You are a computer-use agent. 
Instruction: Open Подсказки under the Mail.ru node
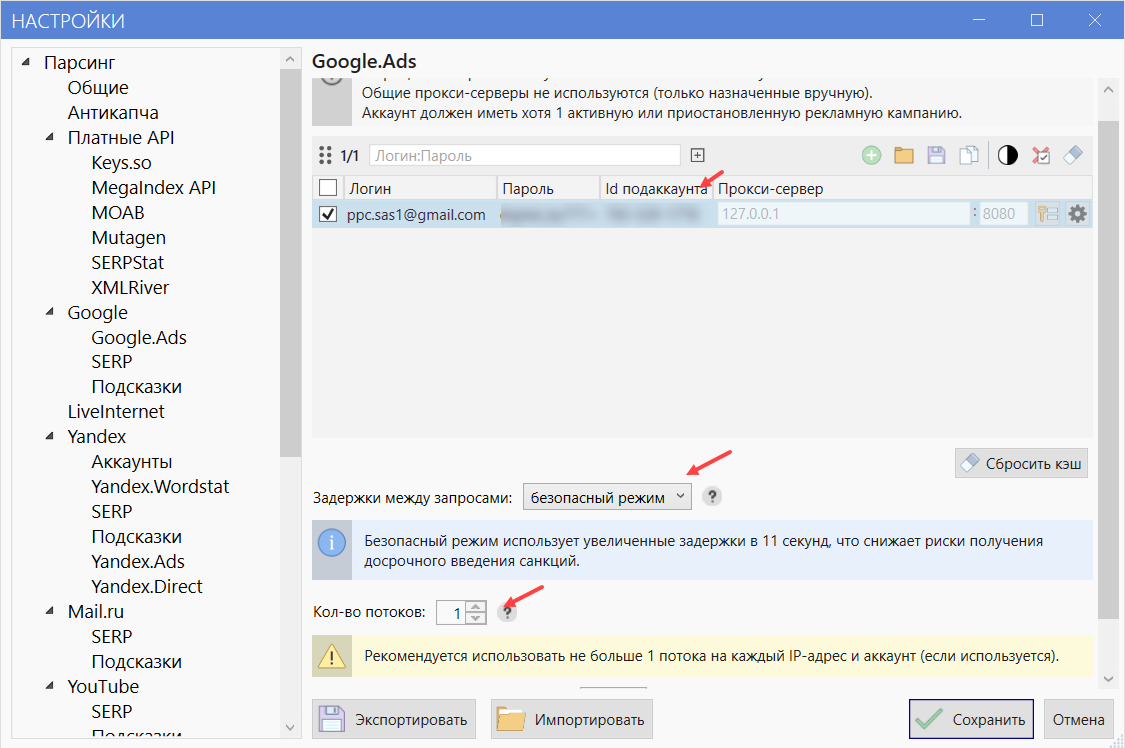136,661
